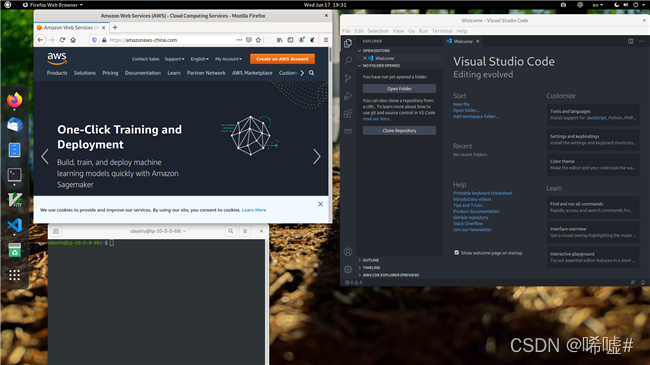
Task: Click Interactive playground learn card
Action: 593,257
